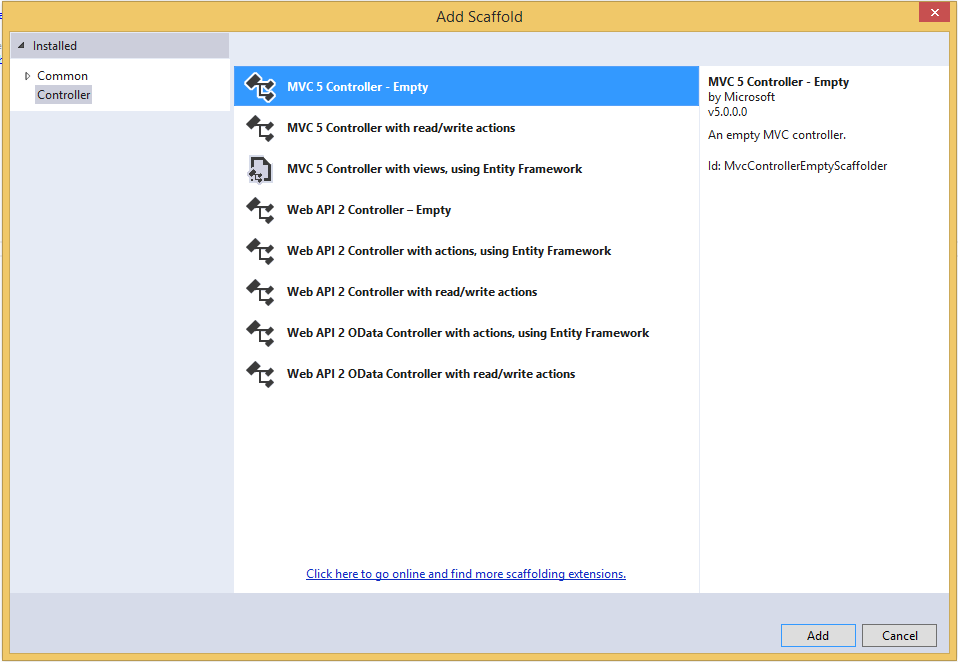Click Web API 2 OData Entity Framework icon
Screen dimensions: 958x662
point(260,333)
